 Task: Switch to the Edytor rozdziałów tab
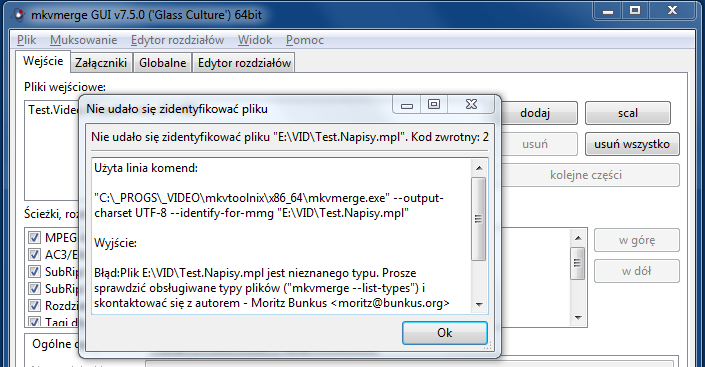click(x=244, y=63)
